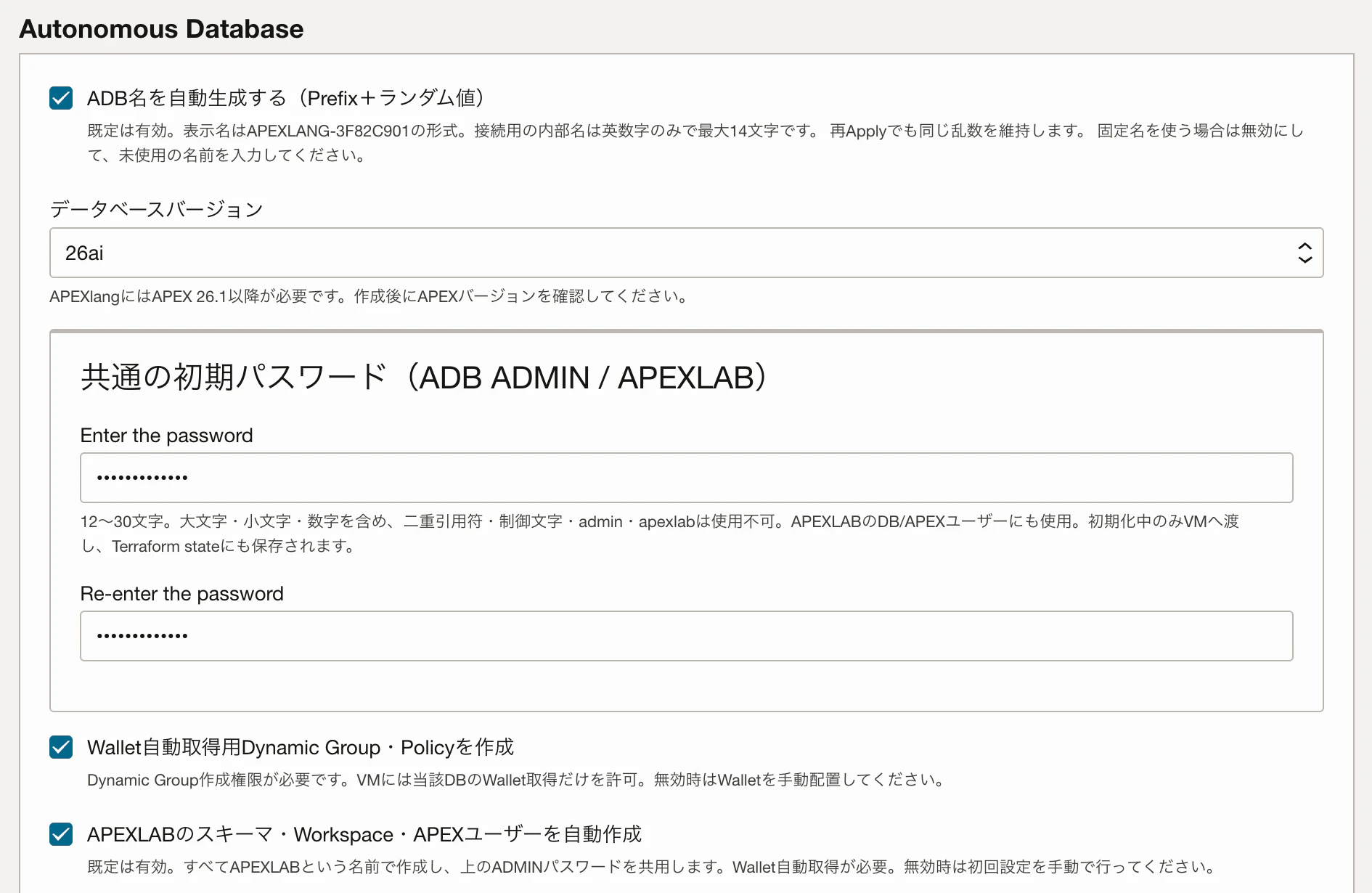Open the データベースバージョン dropdown showing 26ai
Image resolution: width=1372 pixels, height=893 pixels.
coord(686,253)
